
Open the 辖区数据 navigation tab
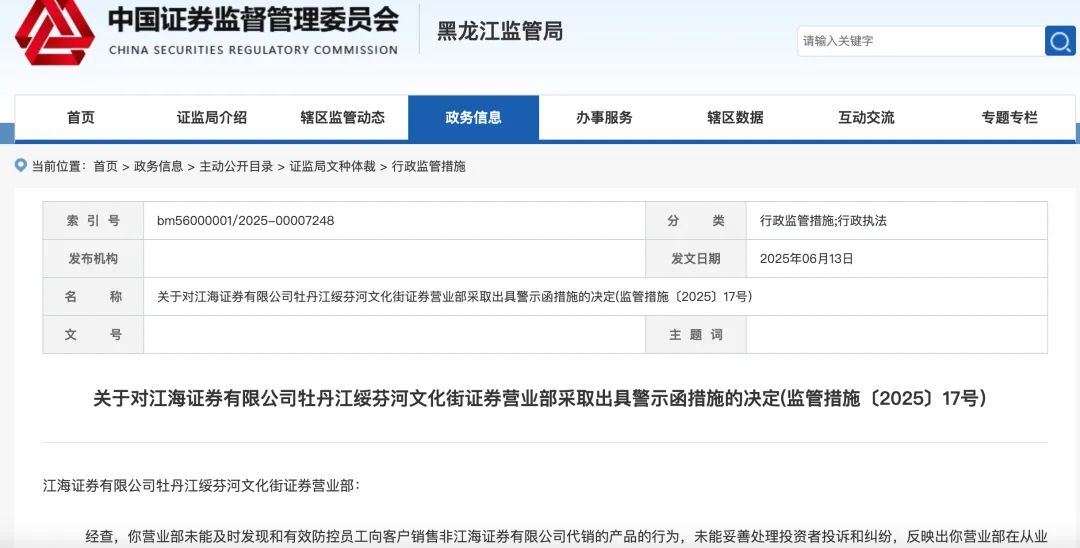tap(735, 118)
